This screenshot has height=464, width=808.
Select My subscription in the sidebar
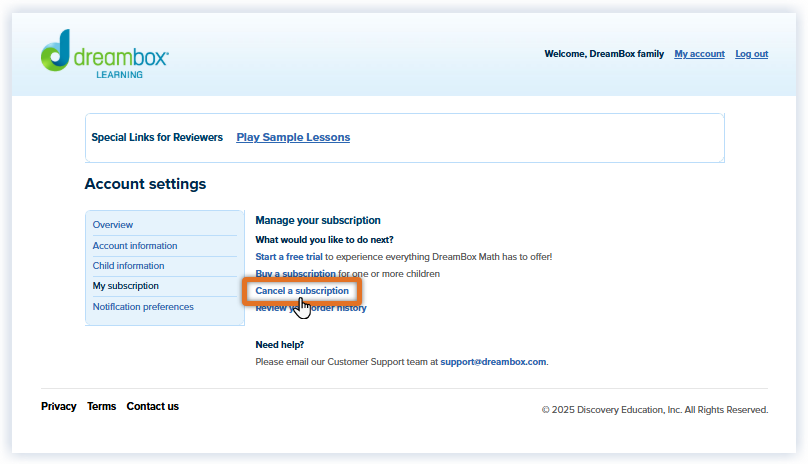(126, 286)
